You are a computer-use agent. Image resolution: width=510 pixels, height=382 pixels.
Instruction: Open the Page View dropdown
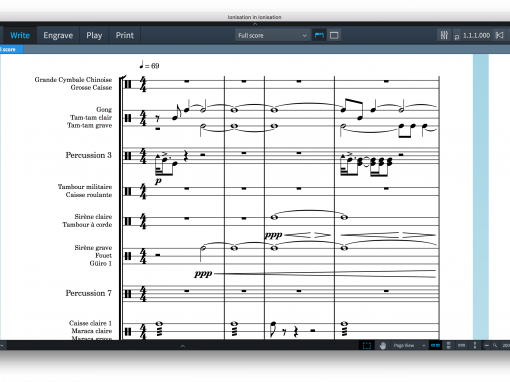[x=410, y=345]
